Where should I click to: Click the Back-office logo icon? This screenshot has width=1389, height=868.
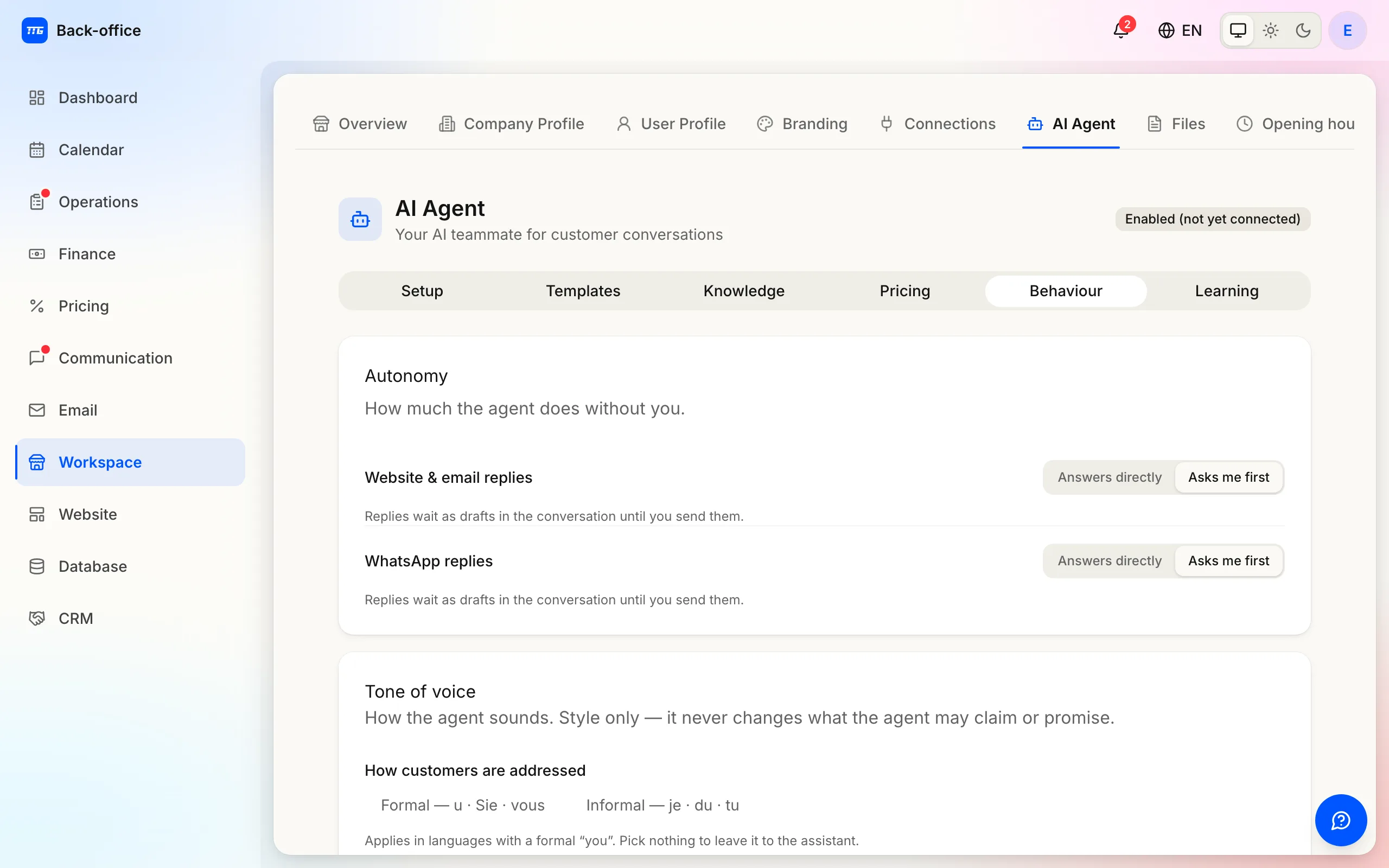tap(34, 30)
